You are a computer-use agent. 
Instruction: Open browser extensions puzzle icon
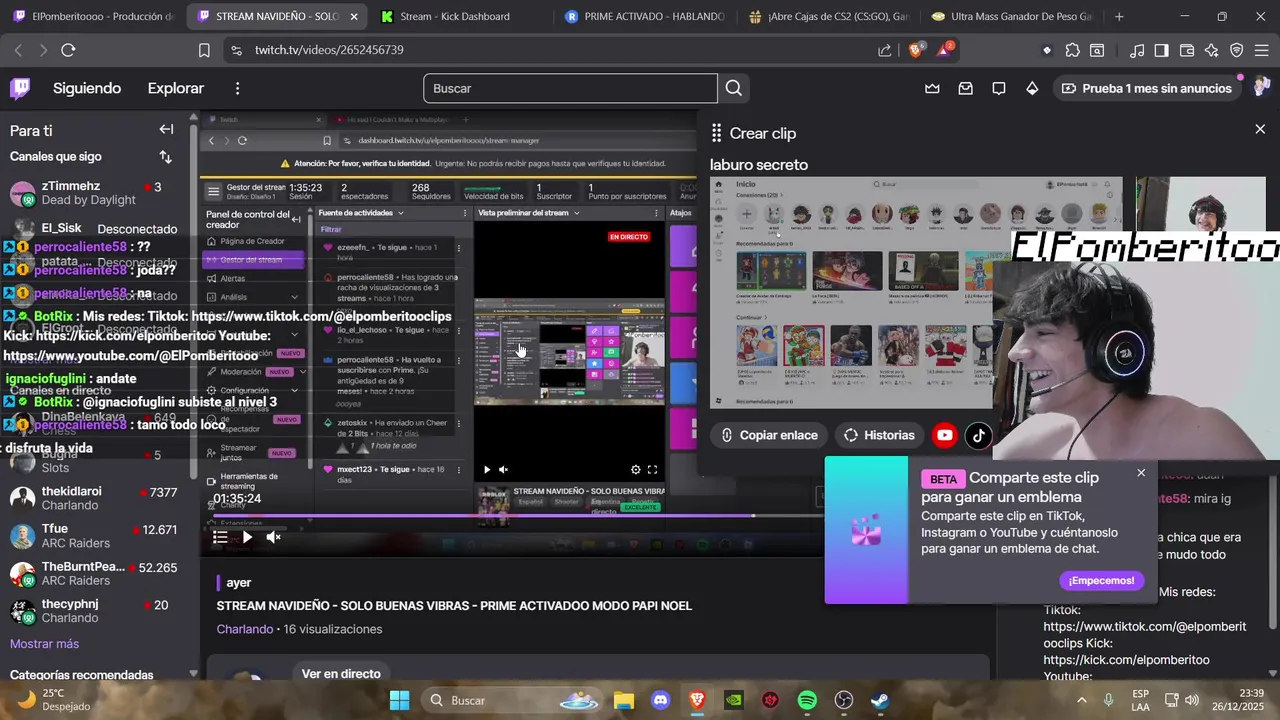(x=1072, y=50)
